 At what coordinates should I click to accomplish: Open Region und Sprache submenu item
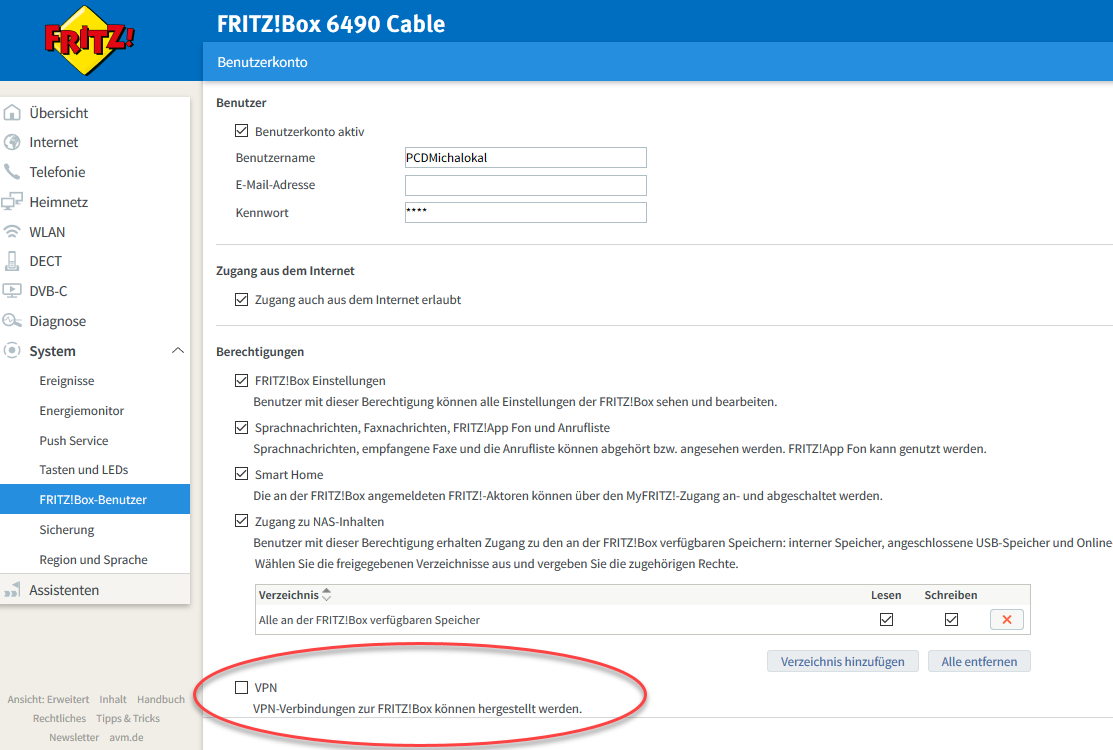(95, 559)
